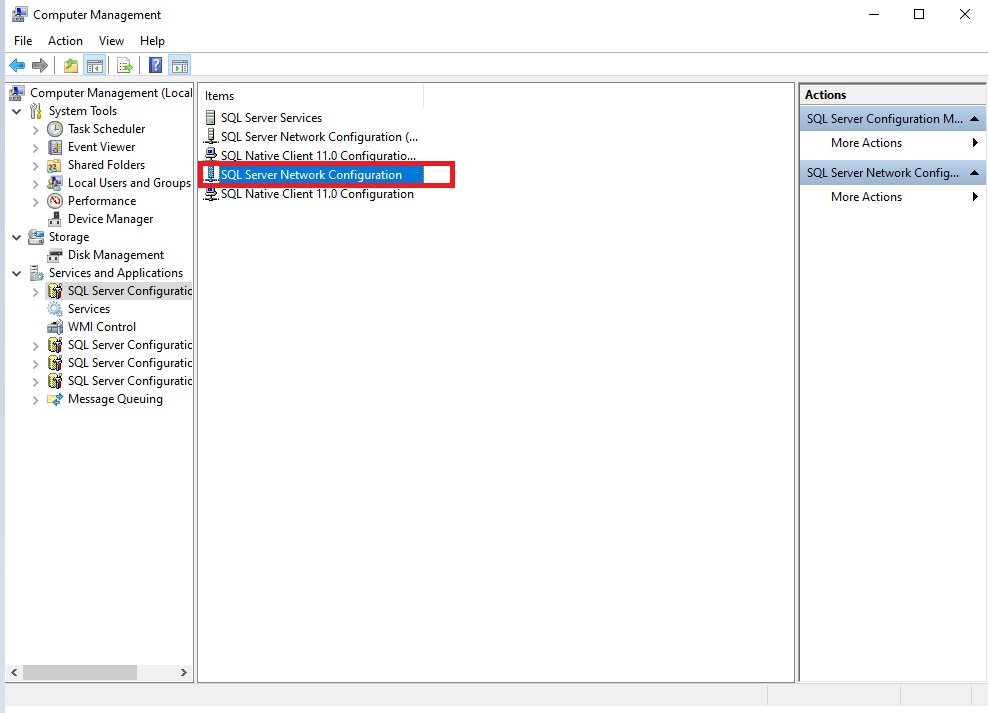Expand the Event Viewer node
989x713 pixels.
[x=35, y=148]
